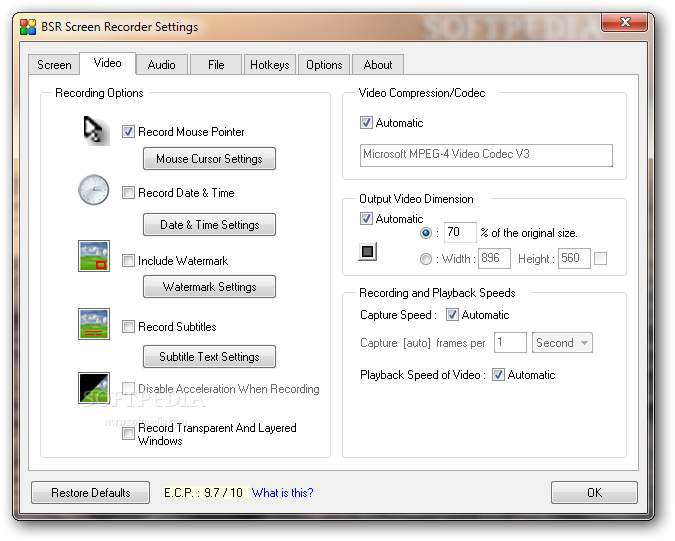The image size is (675, 541).
Task: Click the Microsoft MPEG-4 codec field
Action: coord(486,155)
